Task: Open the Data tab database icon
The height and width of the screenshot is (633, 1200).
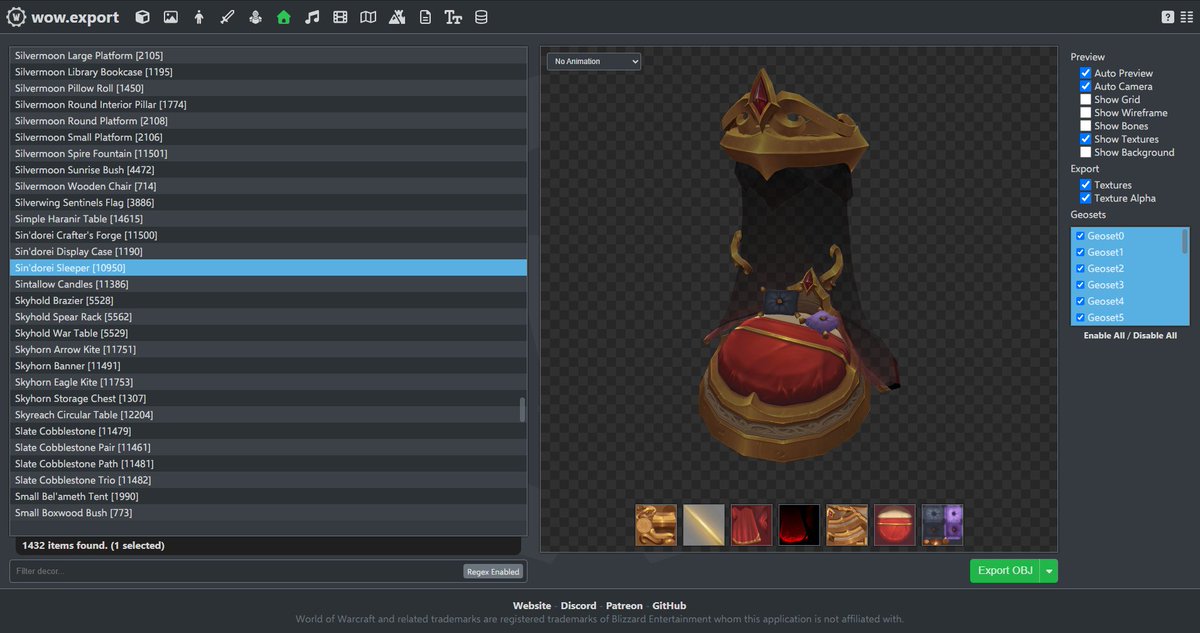Action: tap(481, 17)
